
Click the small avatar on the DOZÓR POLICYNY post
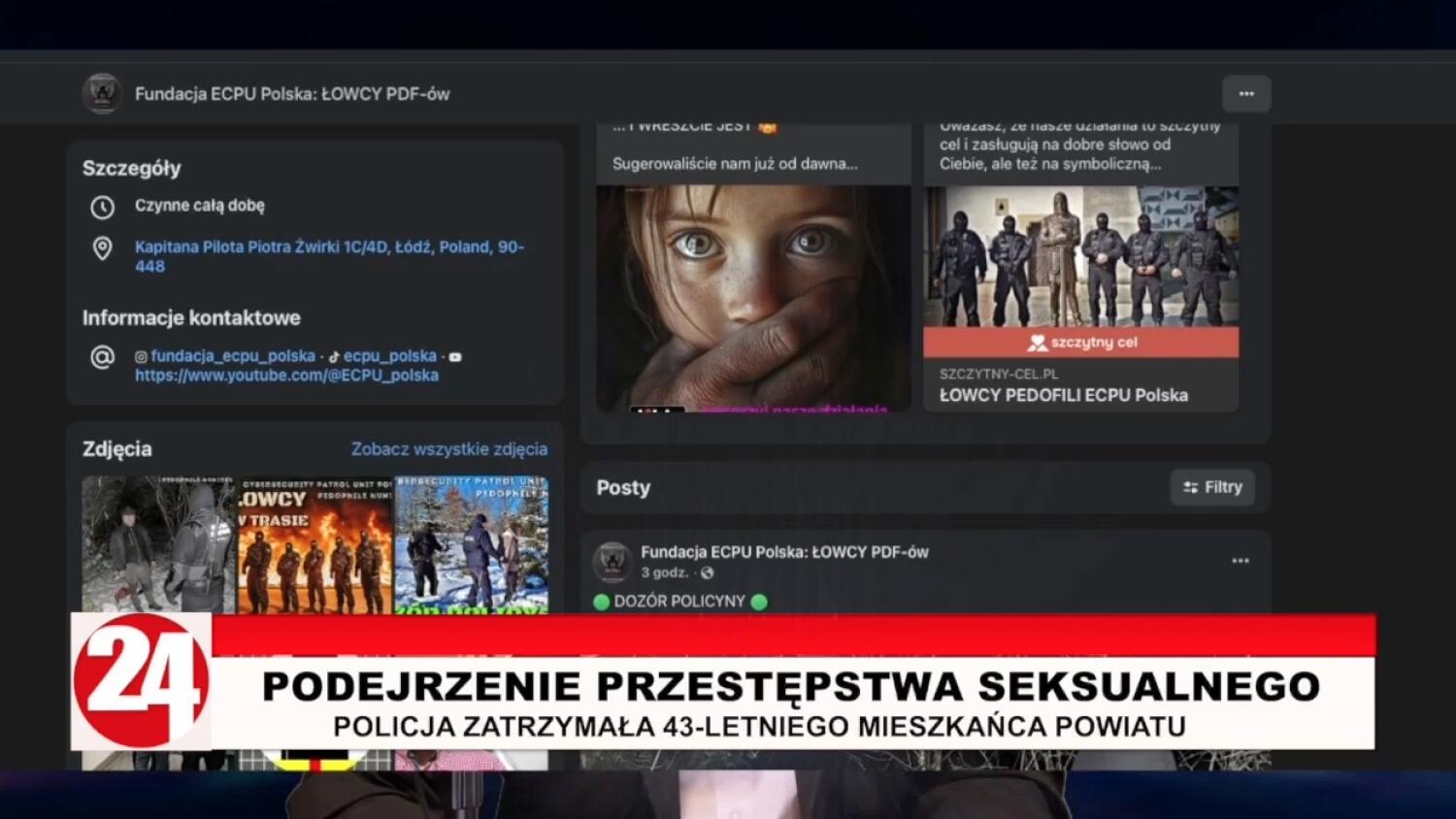[x=612, y=560]
